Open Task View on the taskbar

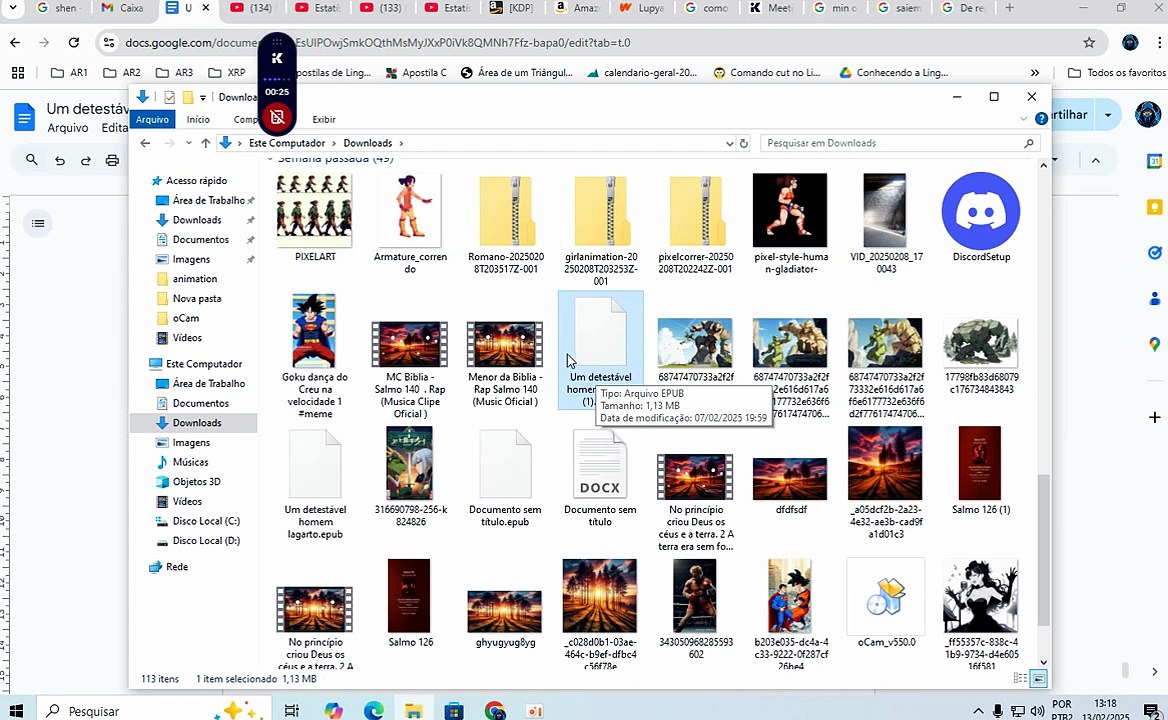tap(291, 710)
